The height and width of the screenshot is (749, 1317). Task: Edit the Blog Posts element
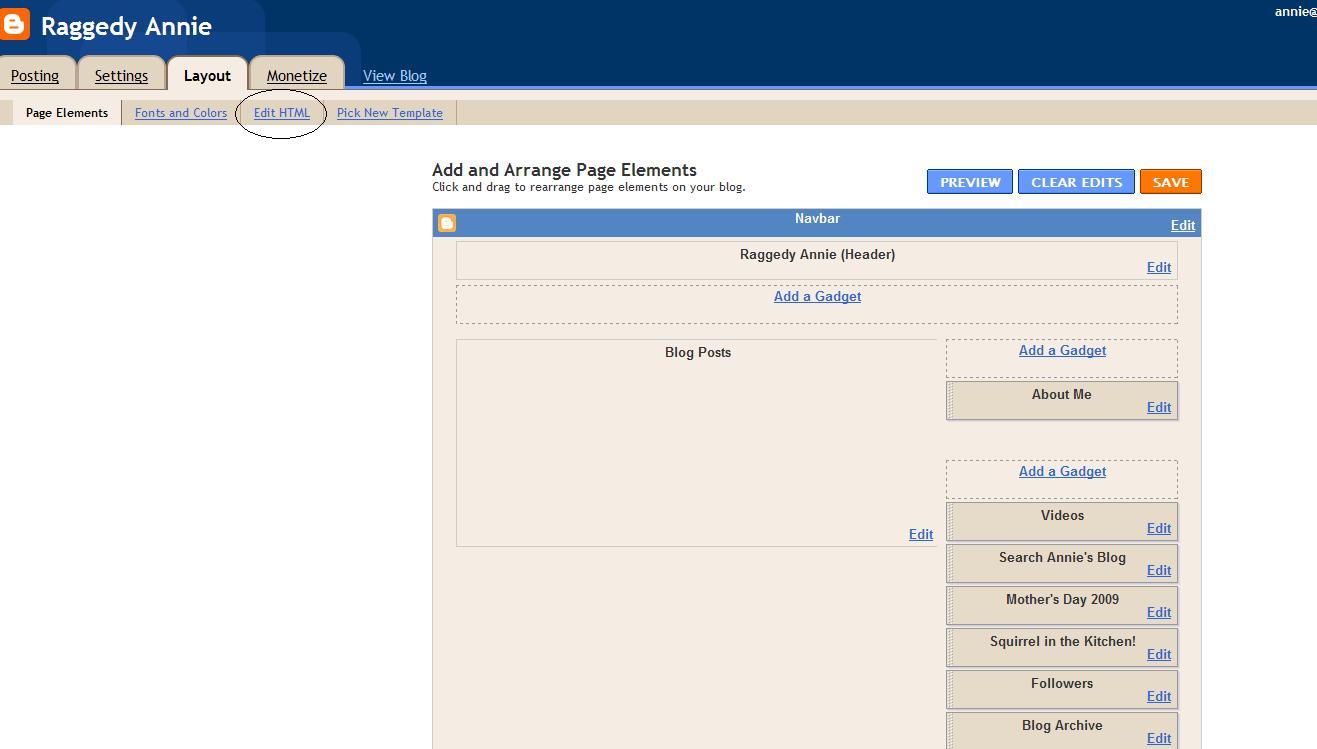pos(921,534)
